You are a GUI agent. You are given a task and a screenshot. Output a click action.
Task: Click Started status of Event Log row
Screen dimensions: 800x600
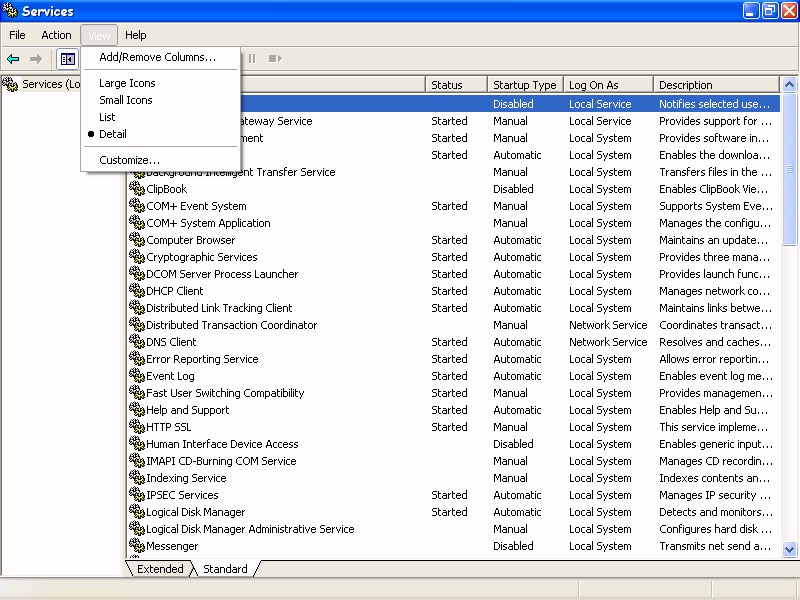(449, 376)
